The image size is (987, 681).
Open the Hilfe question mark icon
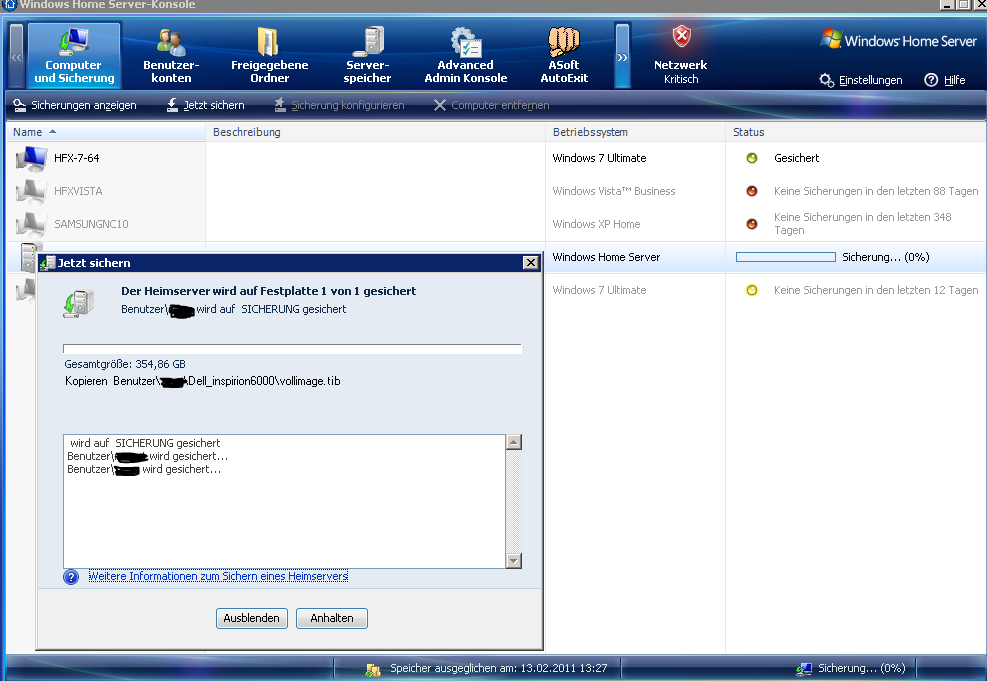click(x=931, y=80)
